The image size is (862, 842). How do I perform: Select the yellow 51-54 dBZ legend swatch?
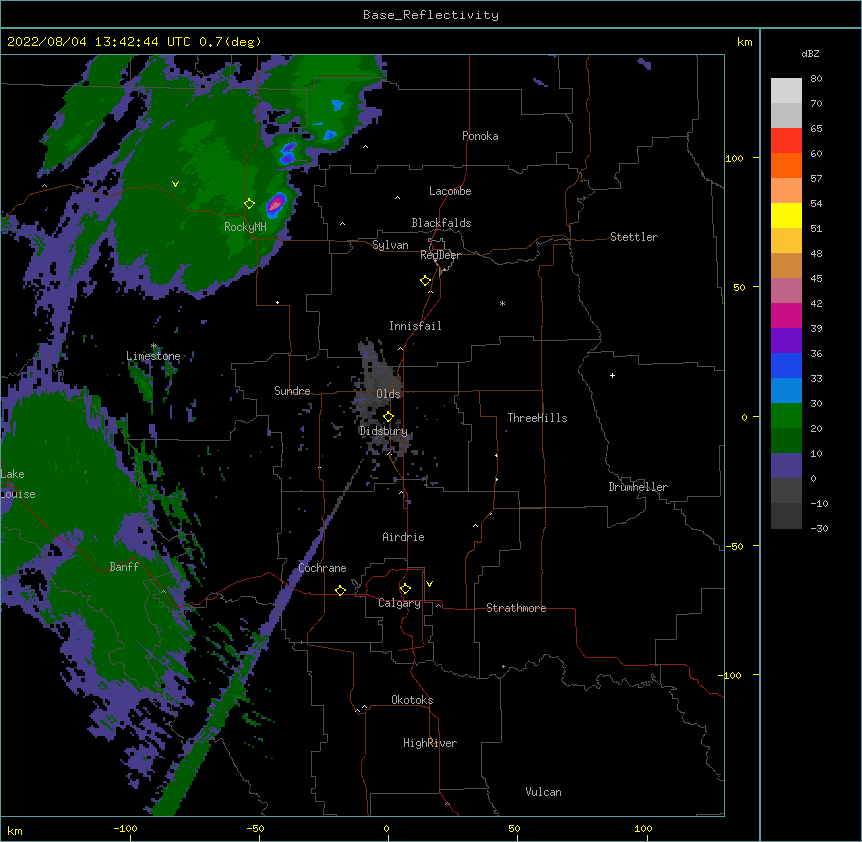786,215
